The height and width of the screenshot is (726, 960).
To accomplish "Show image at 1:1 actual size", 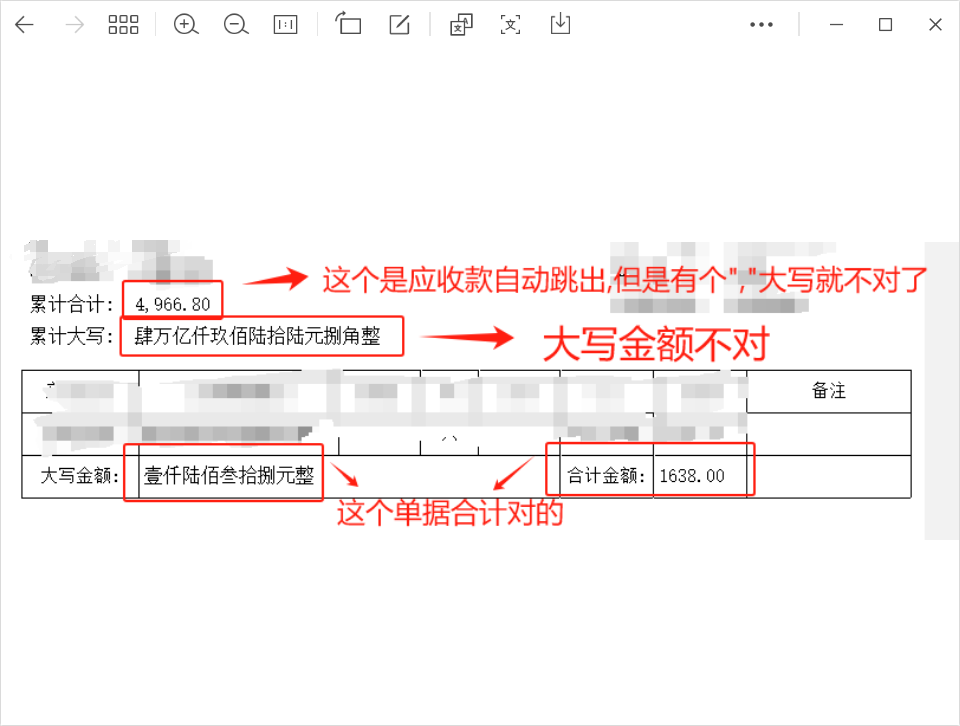I will 286,25.
